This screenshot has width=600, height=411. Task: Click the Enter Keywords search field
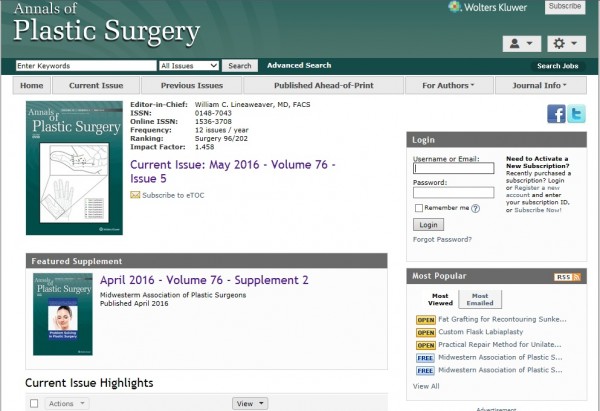86,66
